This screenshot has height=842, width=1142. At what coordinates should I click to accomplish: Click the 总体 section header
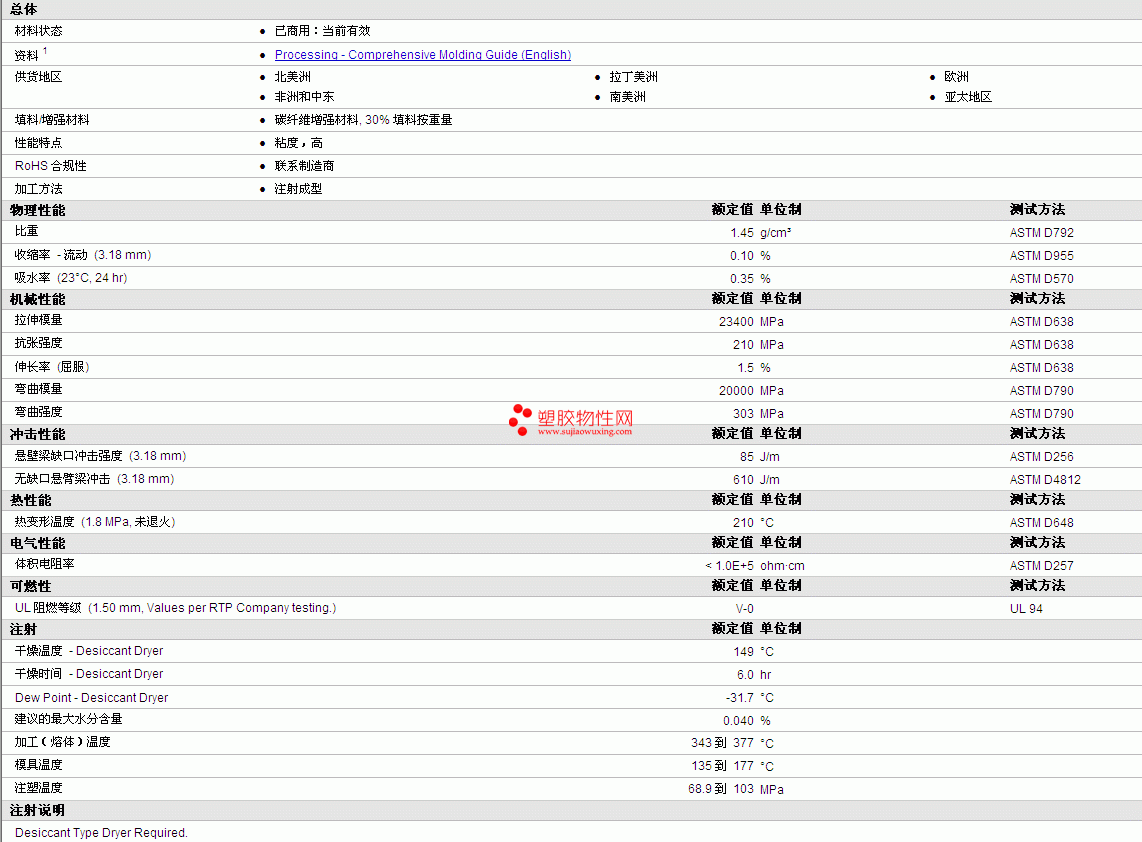coord(23,9)
